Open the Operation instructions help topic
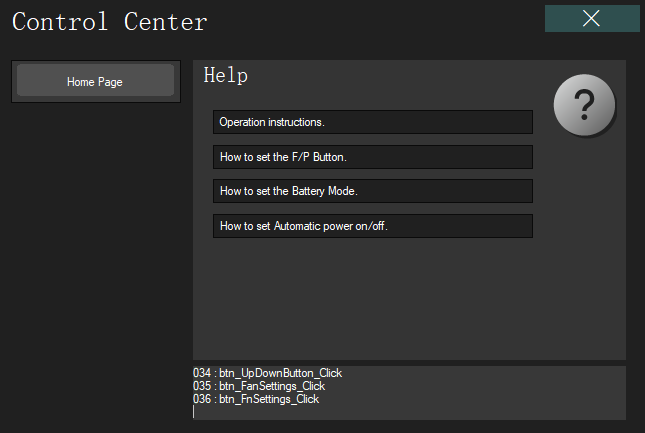The width and height of the screenshot is (645, 433). [x=372, y=122]
